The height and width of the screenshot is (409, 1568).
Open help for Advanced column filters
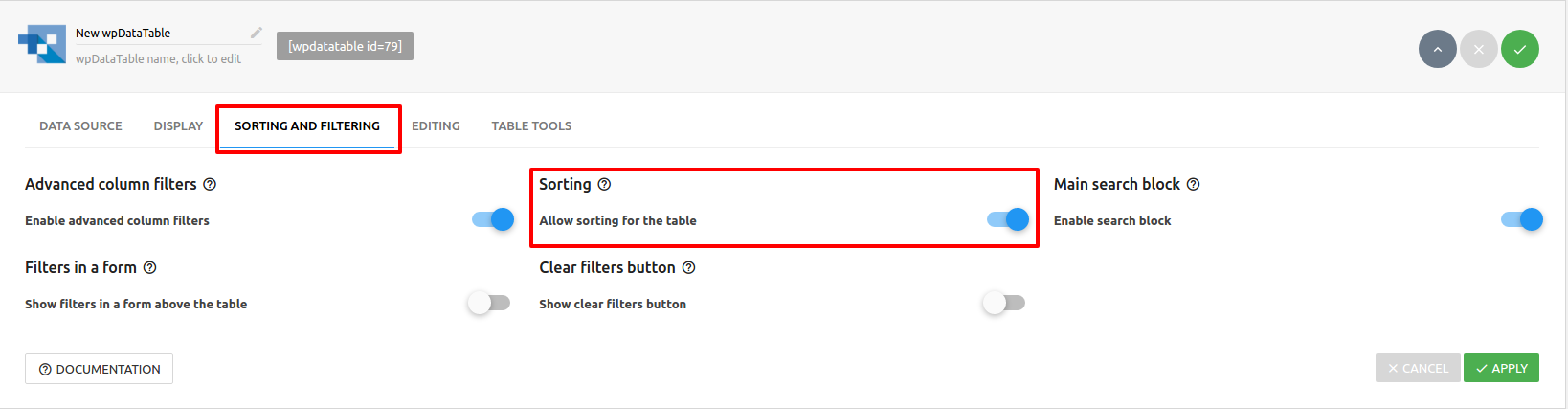210,184
